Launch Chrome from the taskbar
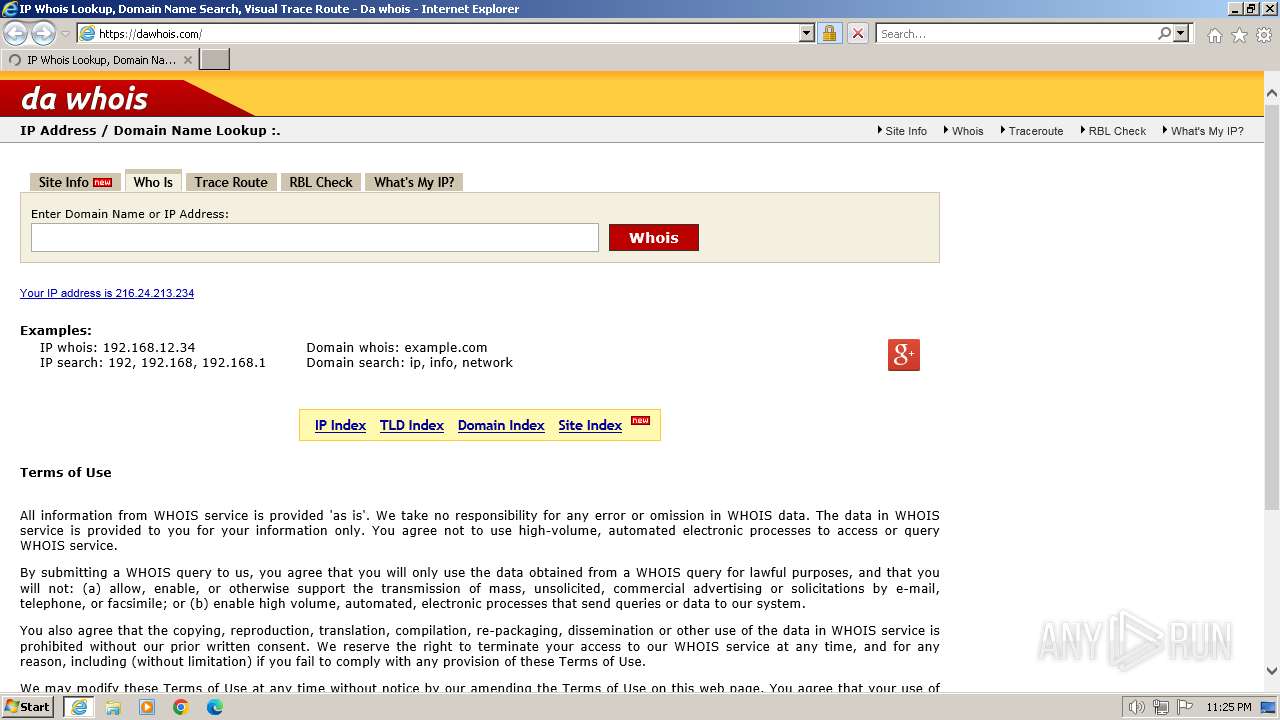1280x720 pixels. [181, 707]
